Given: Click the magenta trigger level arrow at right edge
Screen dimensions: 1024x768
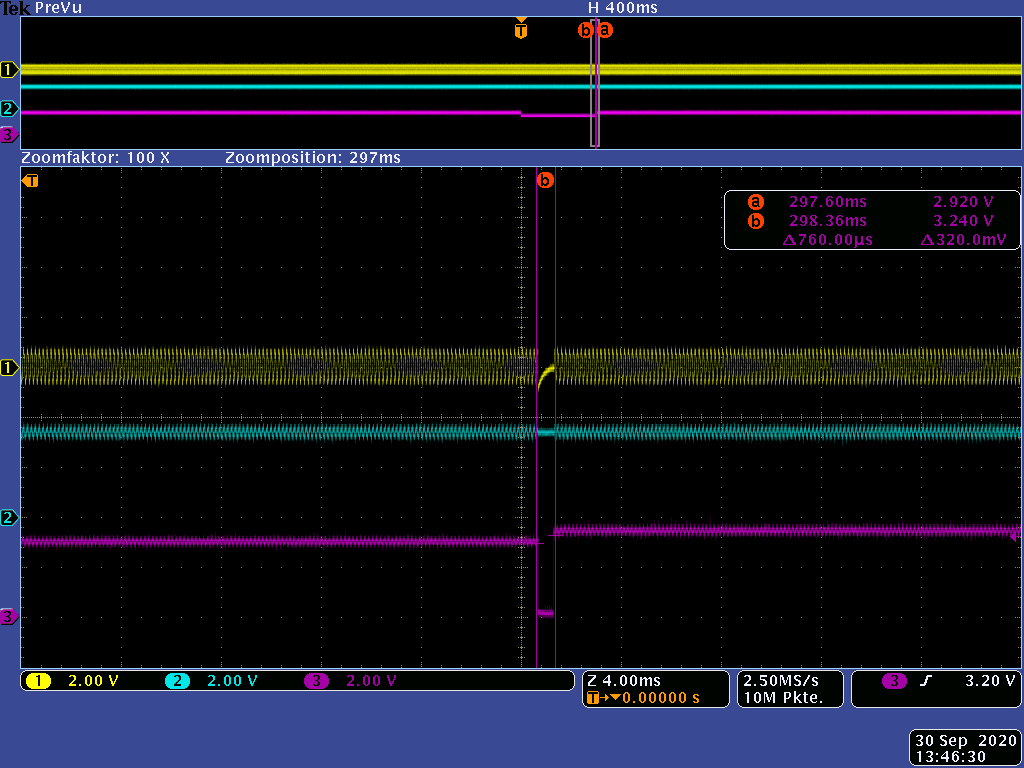Looking at the screenshot, I should [x=1015, y=536].
